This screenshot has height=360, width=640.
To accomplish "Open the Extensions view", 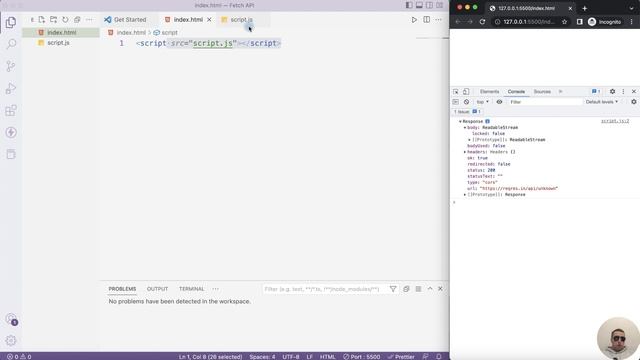I will [11, 110].
